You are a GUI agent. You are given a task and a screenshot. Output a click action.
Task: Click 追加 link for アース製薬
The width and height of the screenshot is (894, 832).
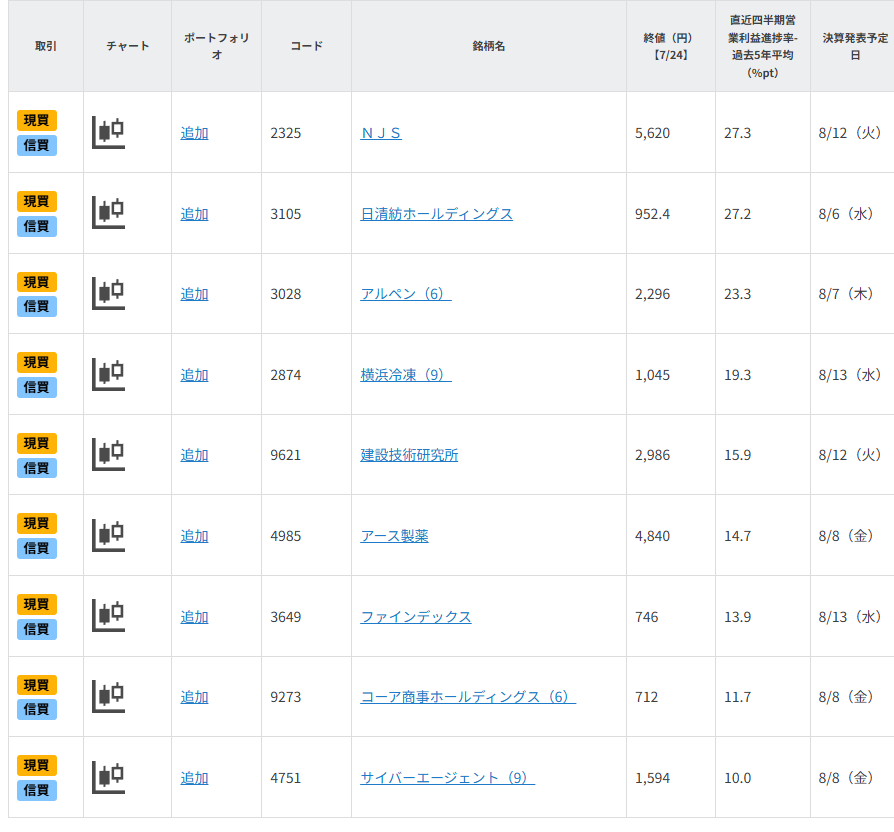point(194,536)
